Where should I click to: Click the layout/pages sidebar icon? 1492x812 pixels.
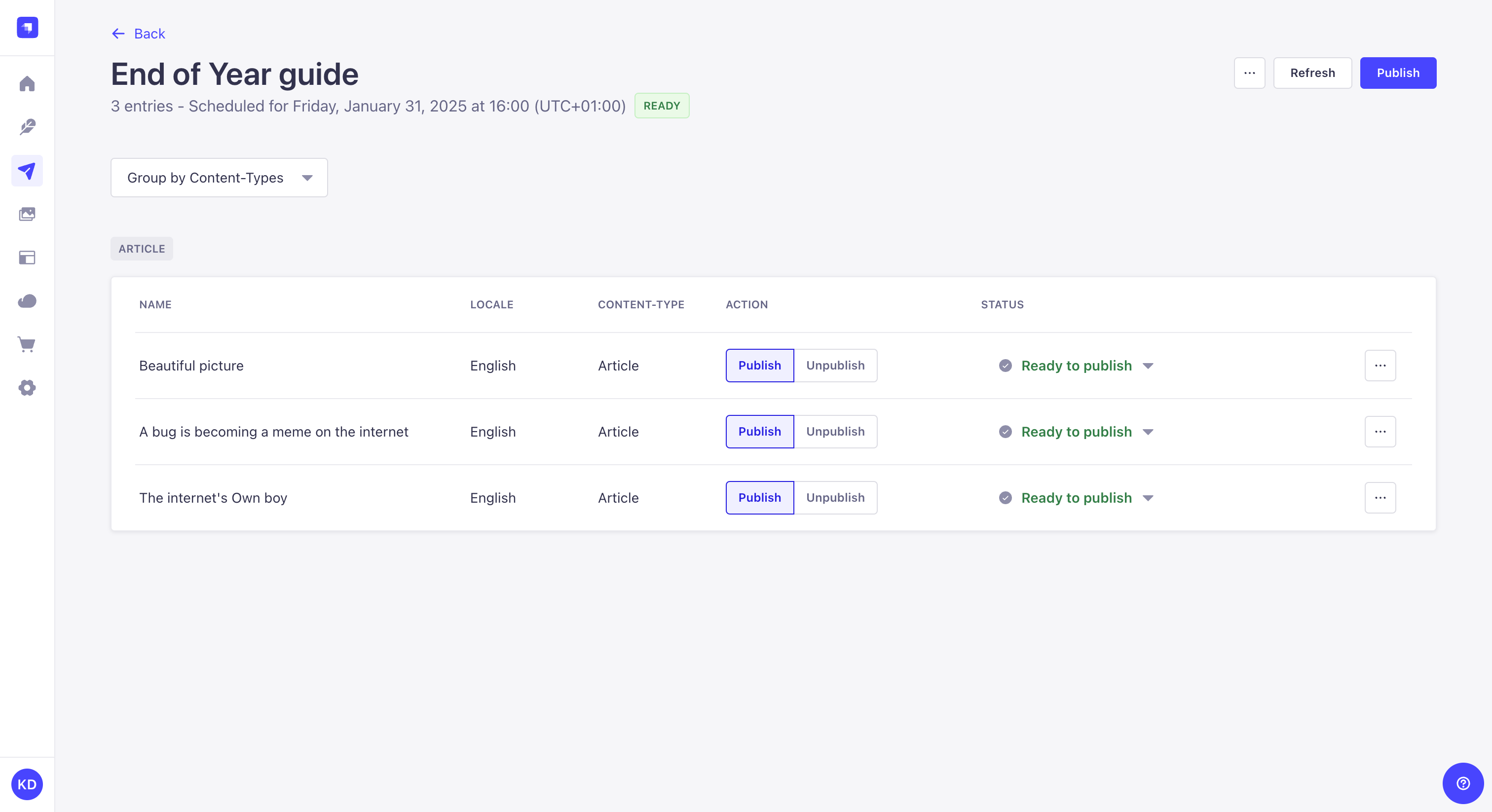pyautogui.click(x=27, y=258)
